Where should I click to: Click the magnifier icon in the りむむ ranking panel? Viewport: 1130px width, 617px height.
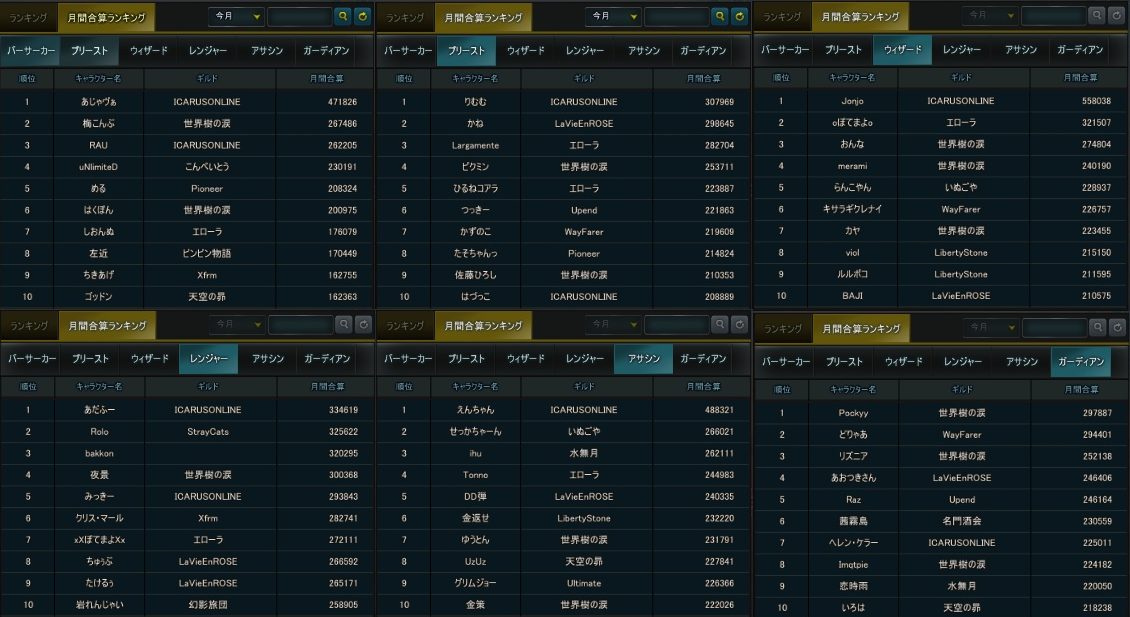coord(719,16)
